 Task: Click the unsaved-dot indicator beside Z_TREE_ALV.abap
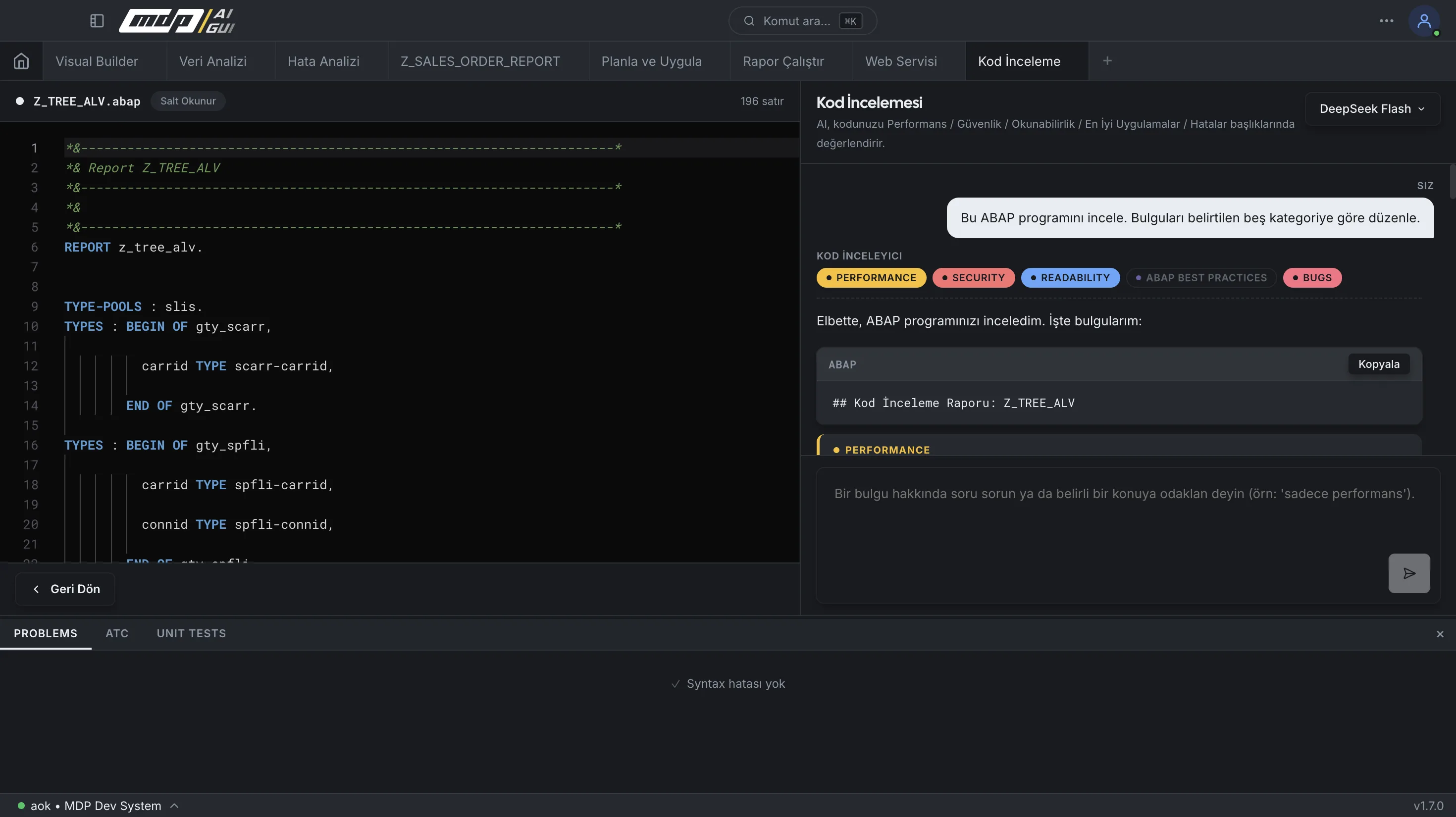point(20,101)
